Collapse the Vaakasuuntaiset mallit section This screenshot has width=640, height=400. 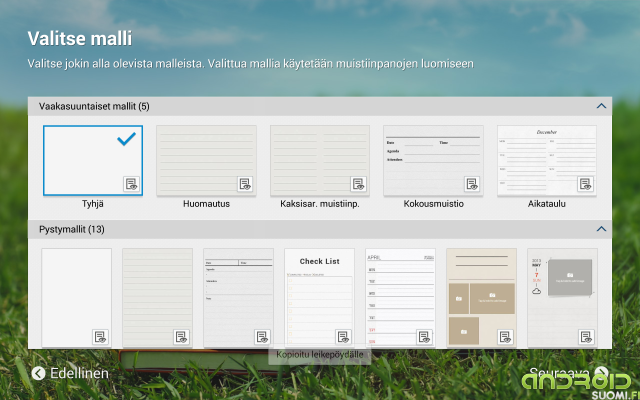(x=601, y=106)
